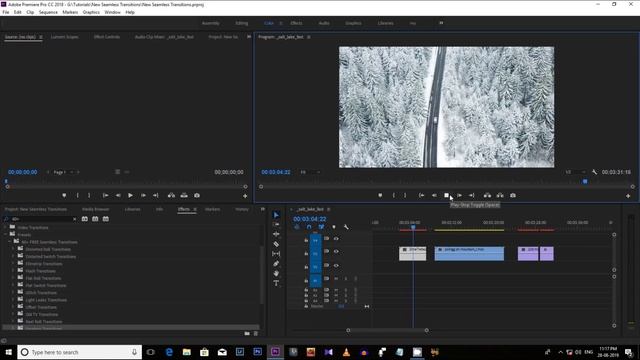The height and width of the screenshot is (360, 640).
Task: Click Mark In in Program monitor
Action: pyautogui.click(x=393, y=196)
